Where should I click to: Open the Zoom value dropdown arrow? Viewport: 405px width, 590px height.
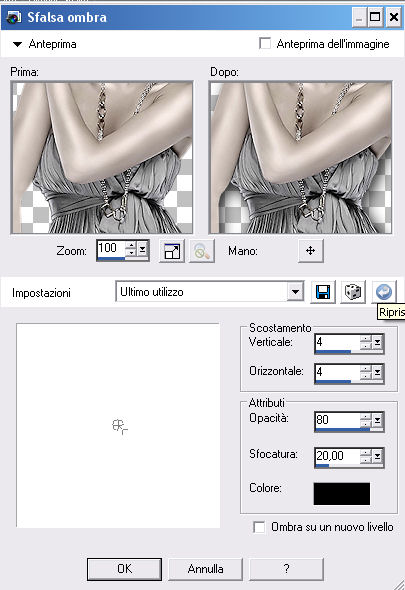[142, 249]
